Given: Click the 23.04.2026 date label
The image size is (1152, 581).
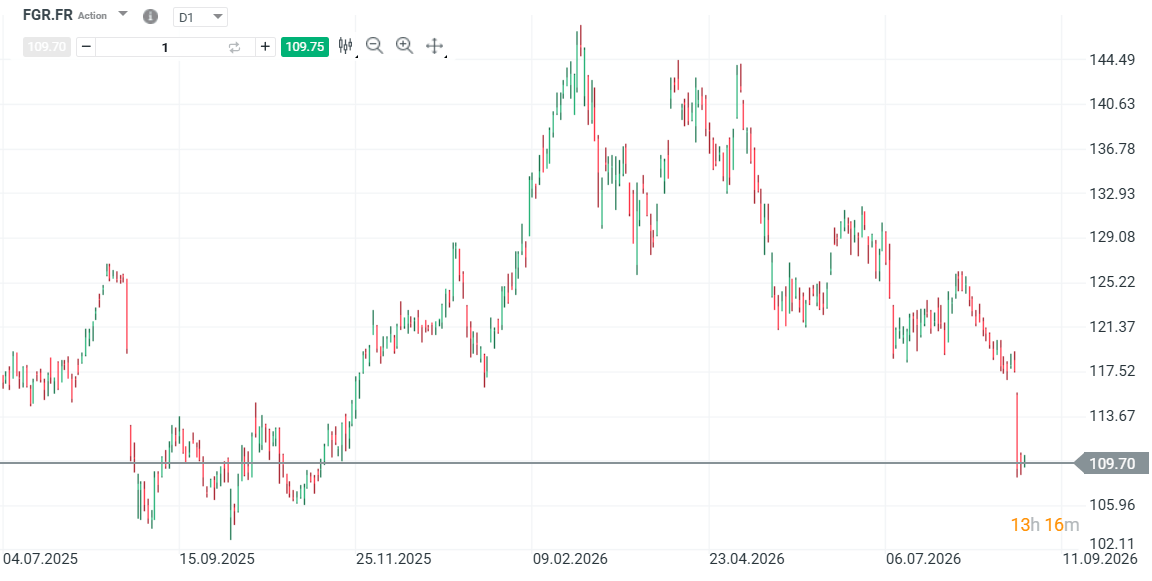Looking at the screenshot, I should tap(746, 559).
